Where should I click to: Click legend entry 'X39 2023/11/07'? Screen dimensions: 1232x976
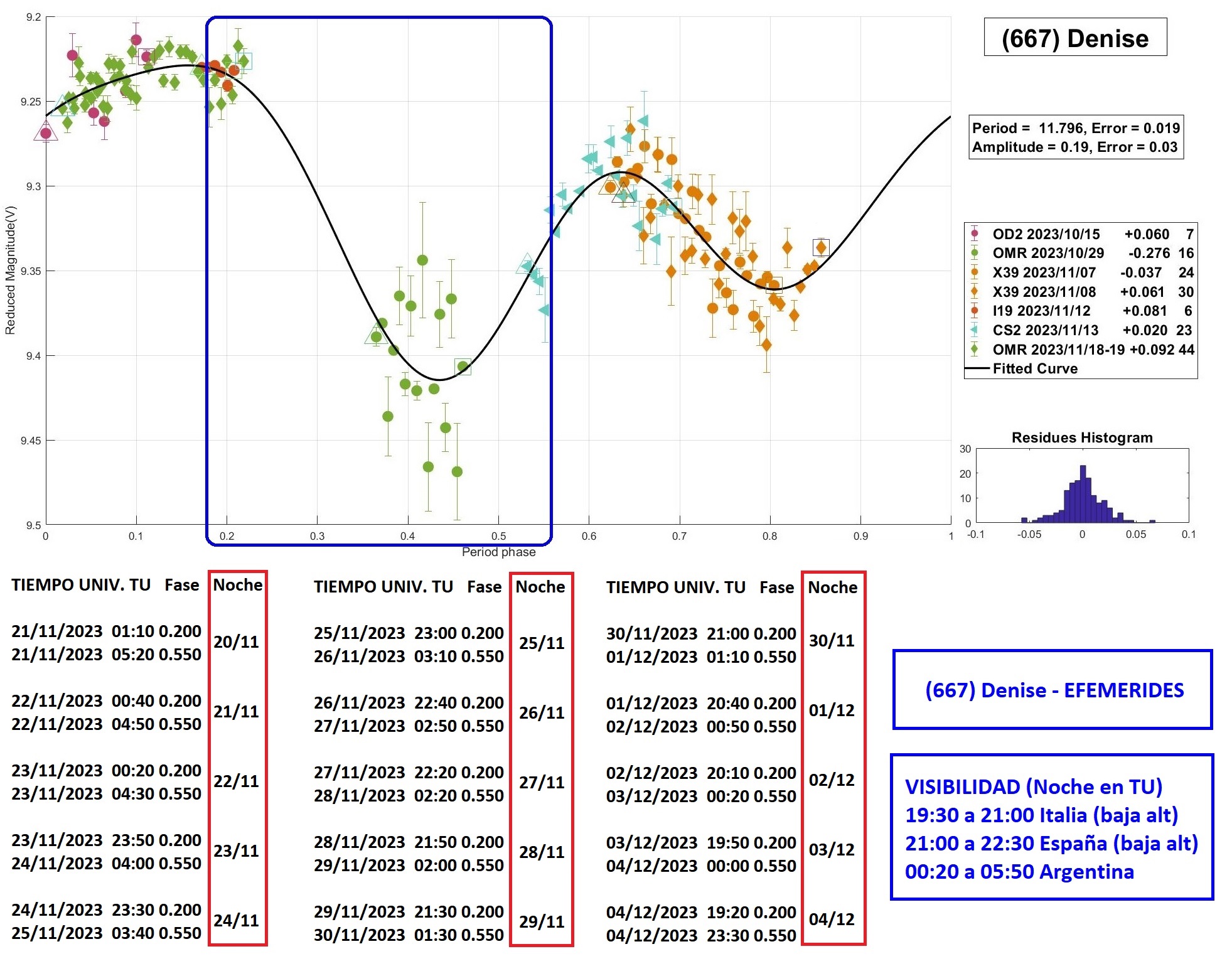pyautogui.click(x=1081, y=272)
